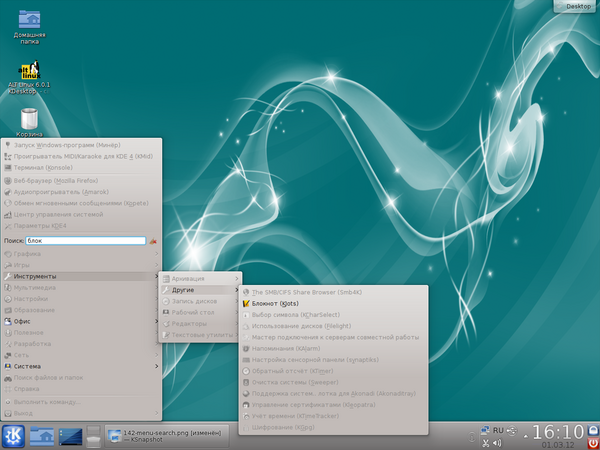This screenshot has height=450, width=600.
Task: Open the Корзина trash icon on desktop
Action: [30, 119]
